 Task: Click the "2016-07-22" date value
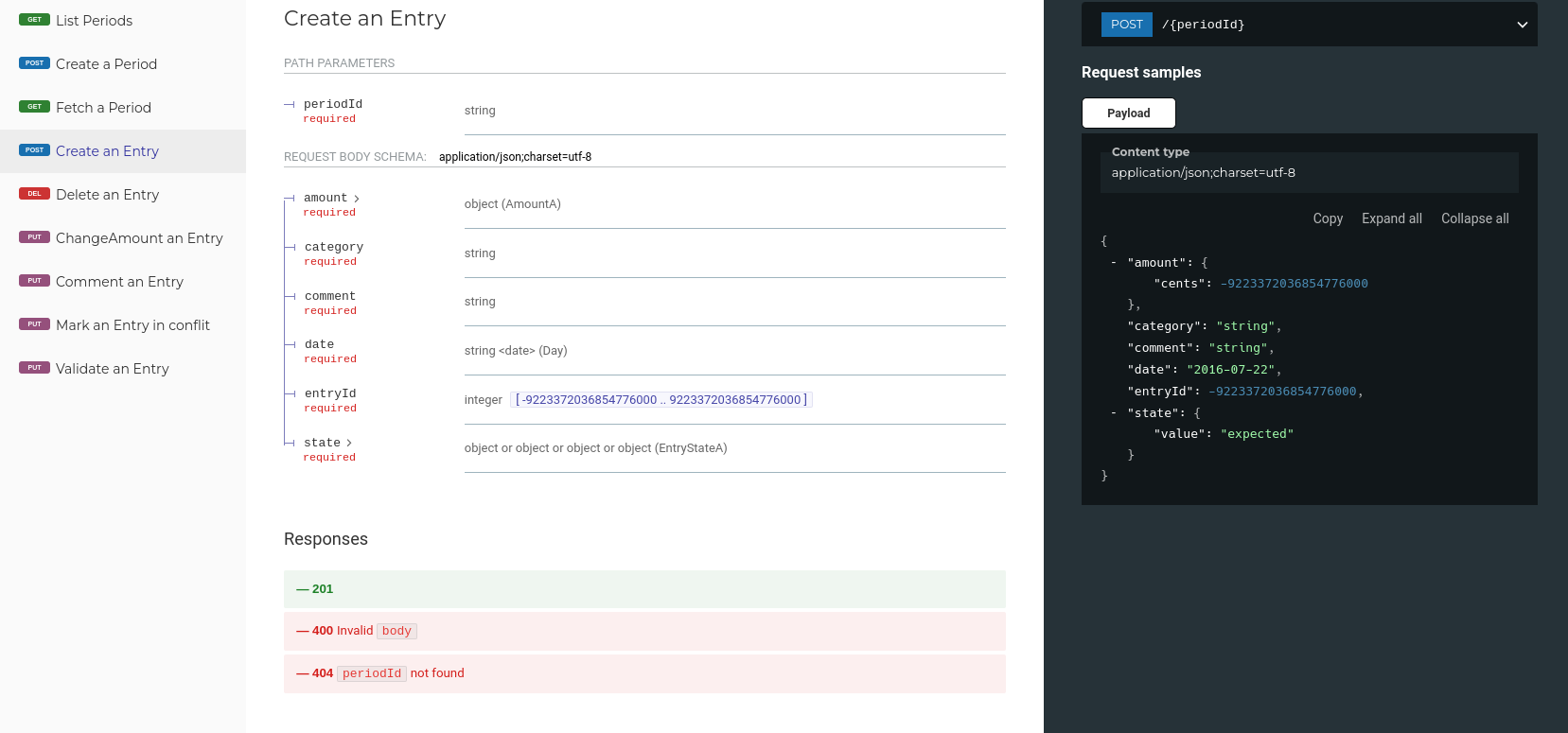(x=1230, y=370)
